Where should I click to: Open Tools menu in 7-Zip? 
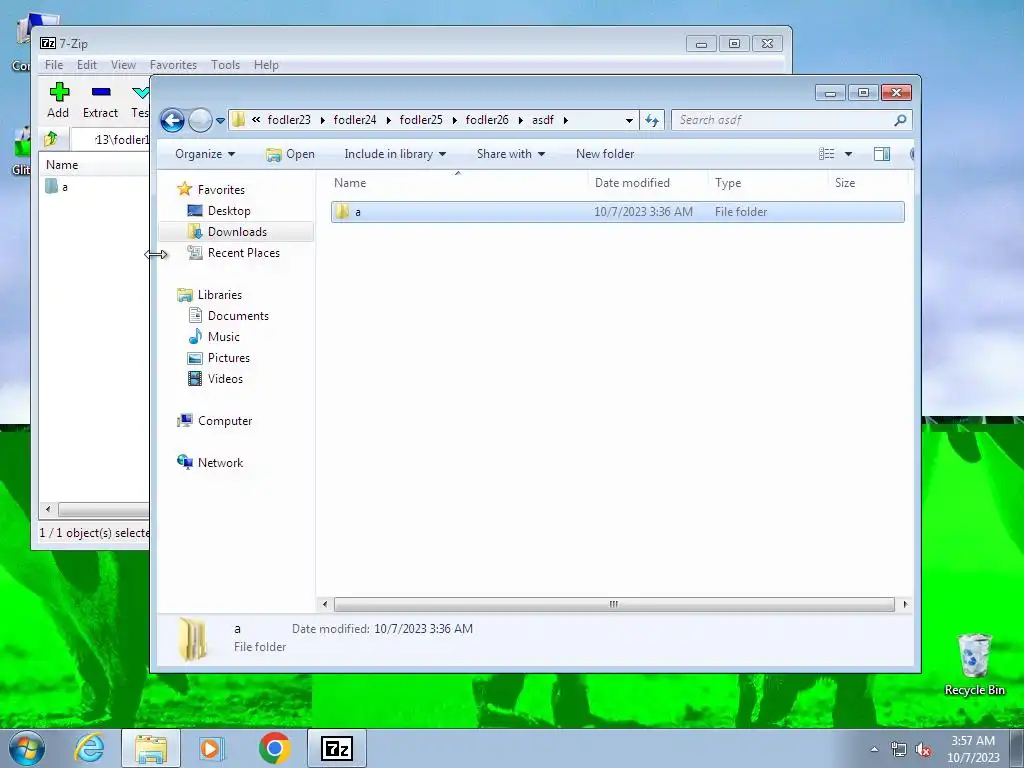pos(225,65)
